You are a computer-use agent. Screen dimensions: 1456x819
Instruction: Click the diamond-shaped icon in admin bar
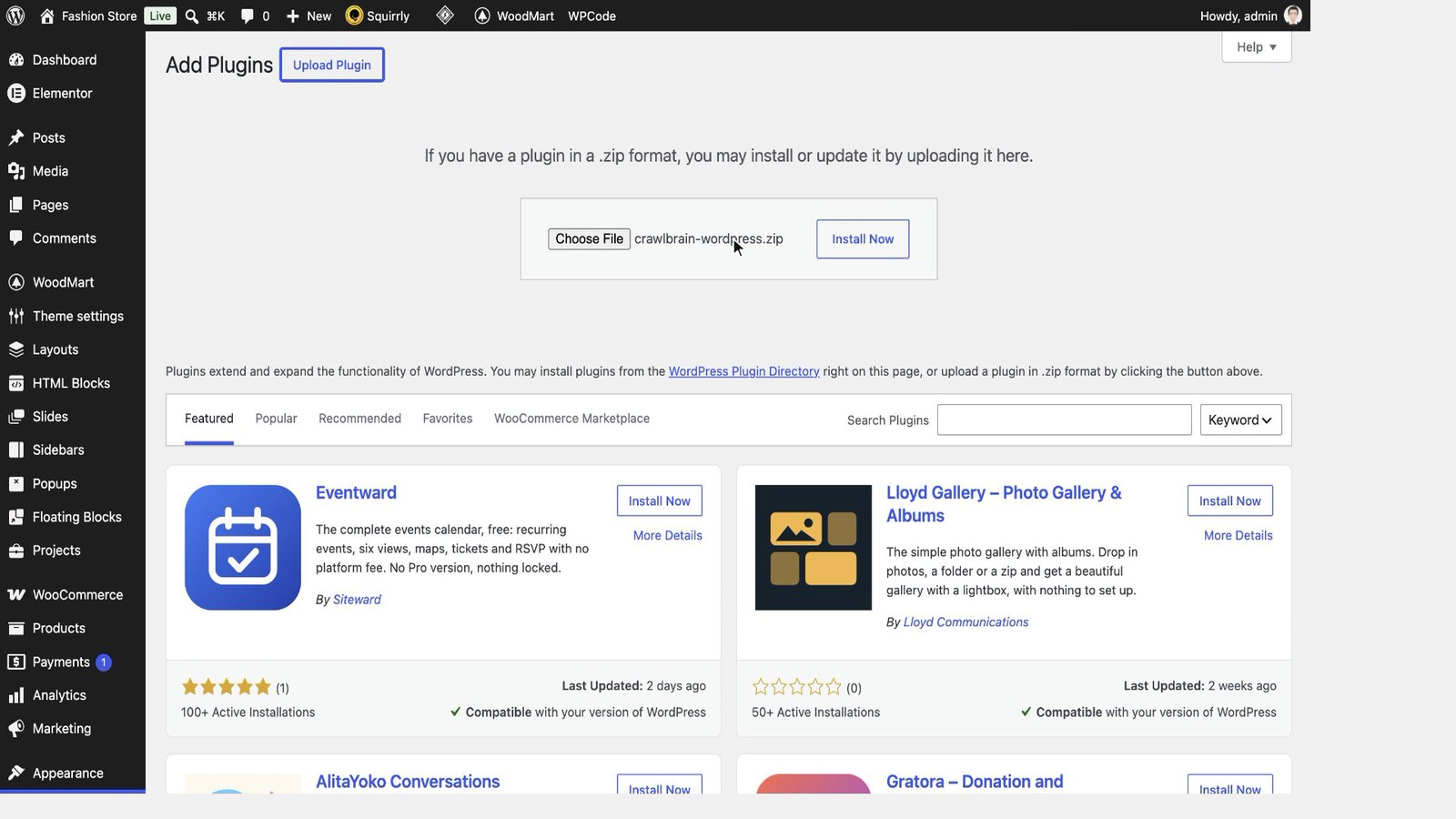pos(445,15)
